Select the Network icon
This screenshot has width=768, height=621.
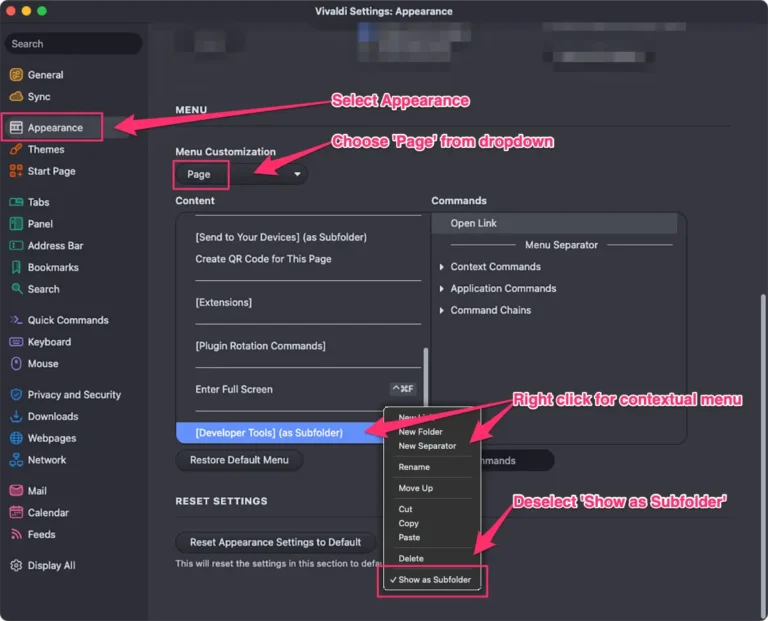pyautogui.click(x=16, y=460)
